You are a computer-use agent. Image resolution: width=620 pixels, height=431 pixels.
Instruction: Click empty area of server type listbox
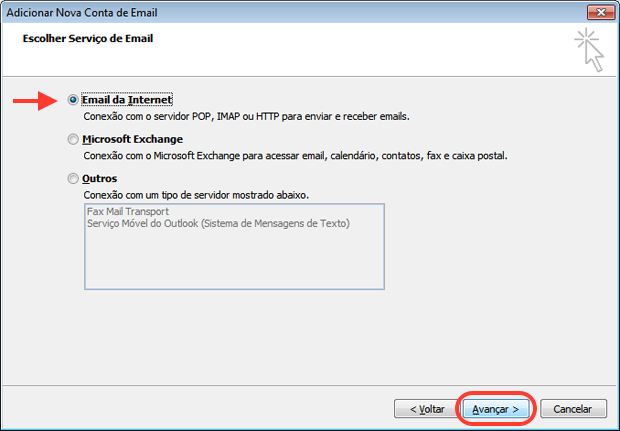point(234,259)
